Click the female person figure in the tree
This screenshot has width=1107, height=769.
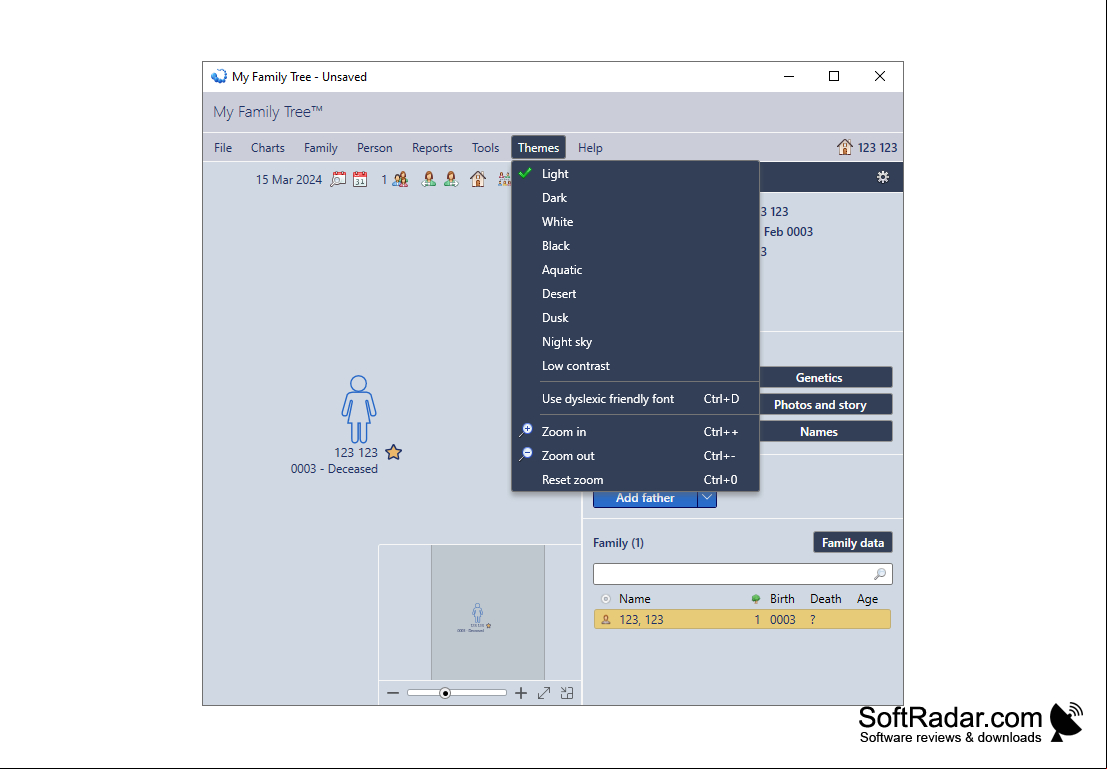pyautogui.click(x=359, y=409)
